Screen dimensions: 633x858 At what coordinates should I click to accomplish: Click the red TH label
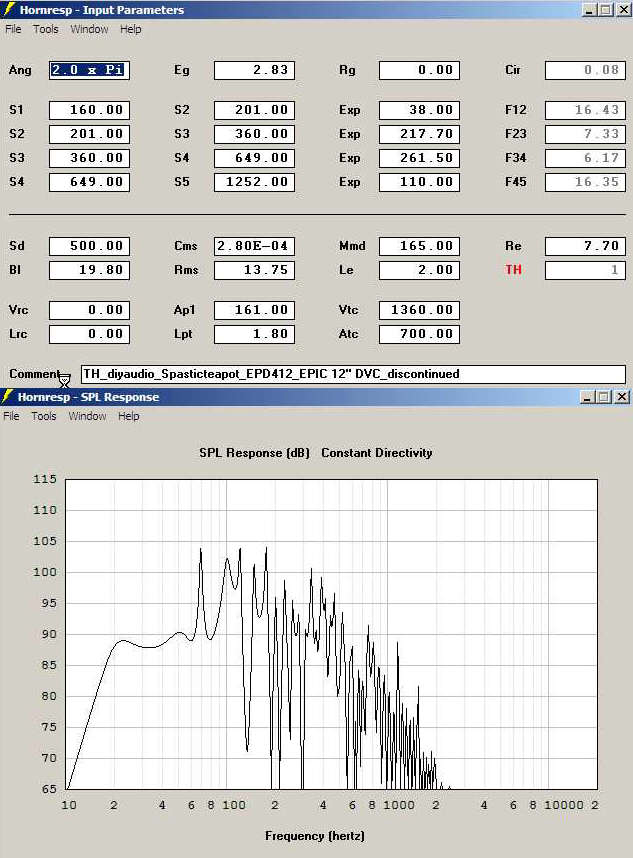[x=513, y=270]
